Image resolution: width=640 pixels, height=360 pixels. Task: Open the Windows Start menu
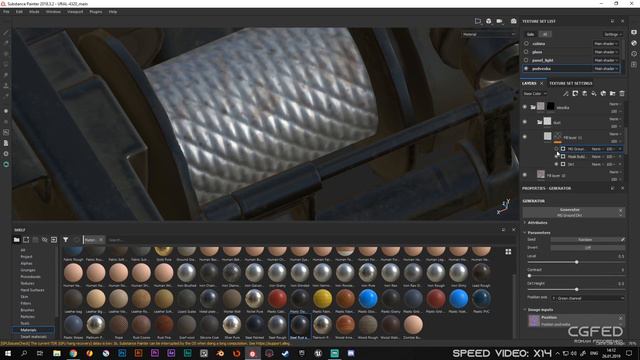pos(7,353)
